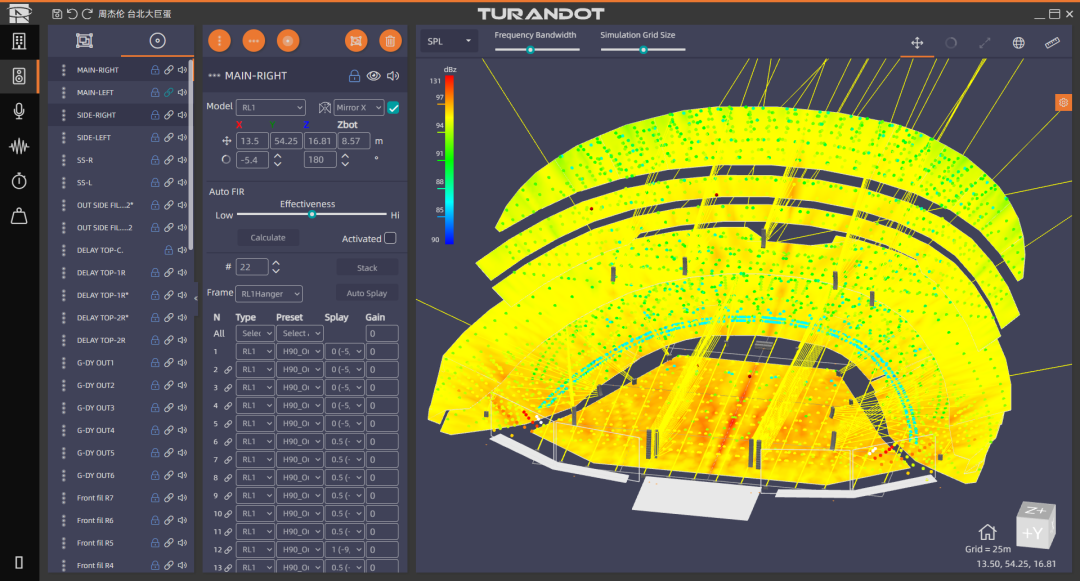Open the All row Type select dropdown
This screenshot has height=581, width=1080.
(255, 333)
